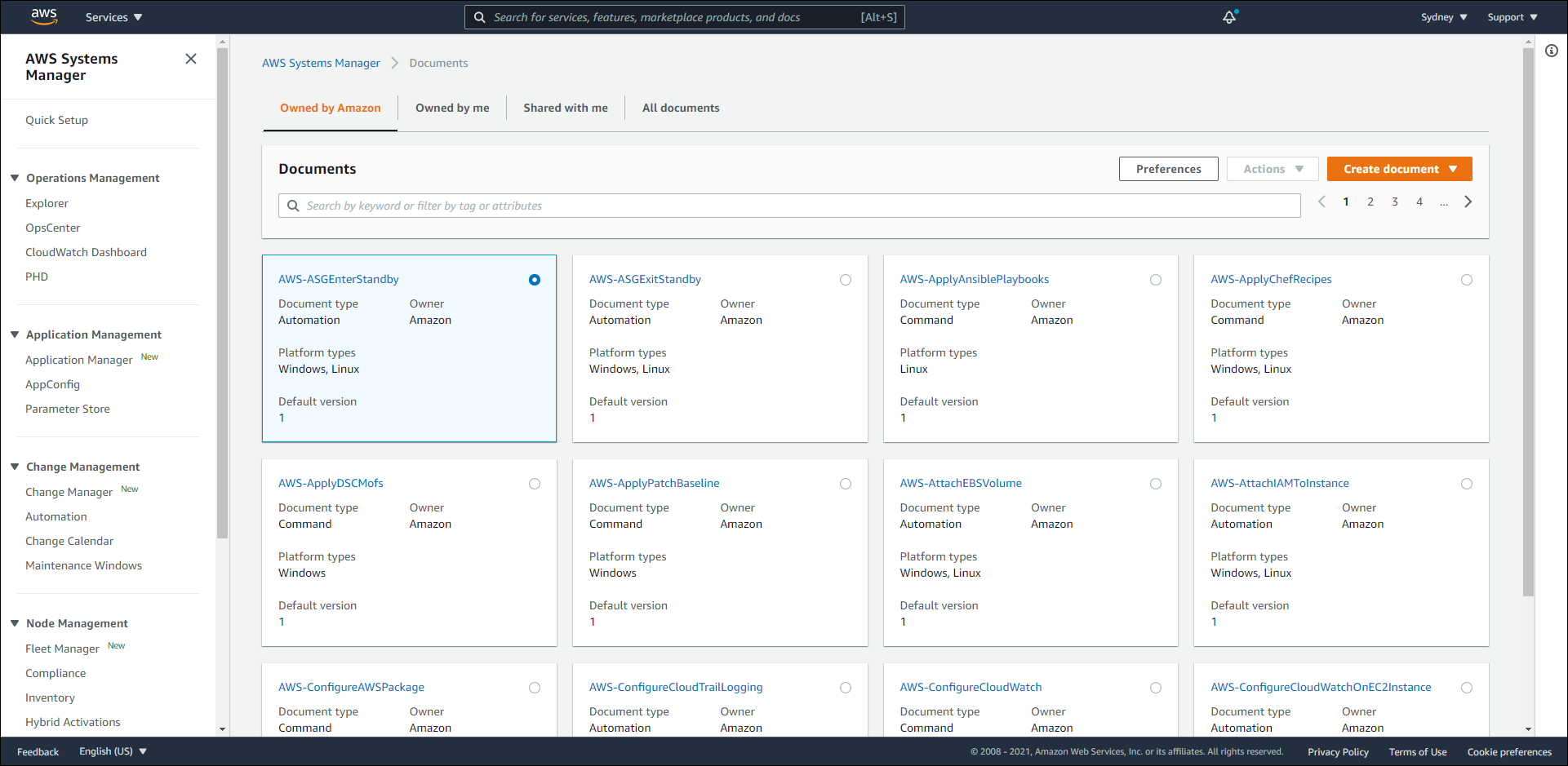Open Hybrid Activations in sidebar
The image size is (1568, 766).
(x=73, y=722)
